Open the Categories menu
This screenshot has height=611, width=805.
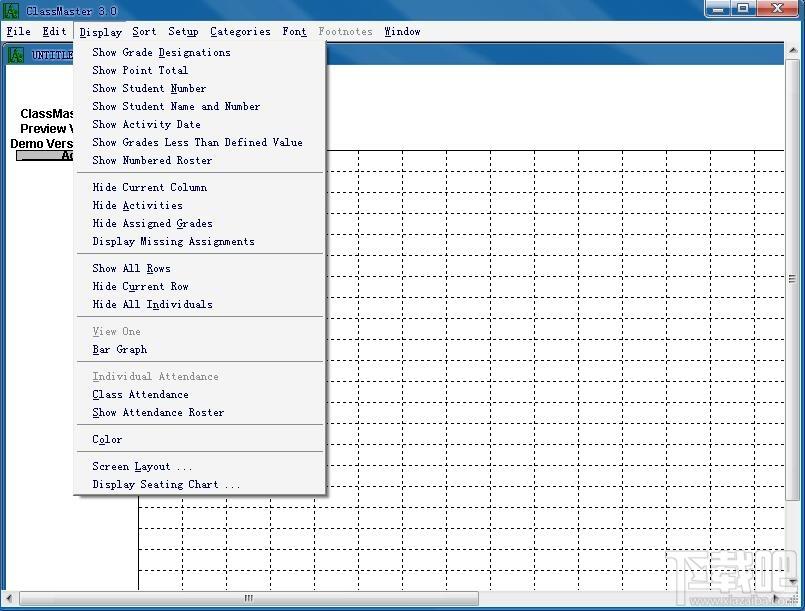[240, 31]
